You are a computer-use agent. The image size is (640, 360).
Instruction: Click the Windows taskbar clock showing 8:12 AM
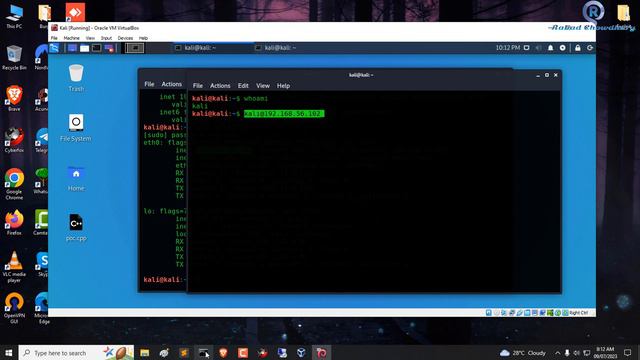(x=605, y=353)
